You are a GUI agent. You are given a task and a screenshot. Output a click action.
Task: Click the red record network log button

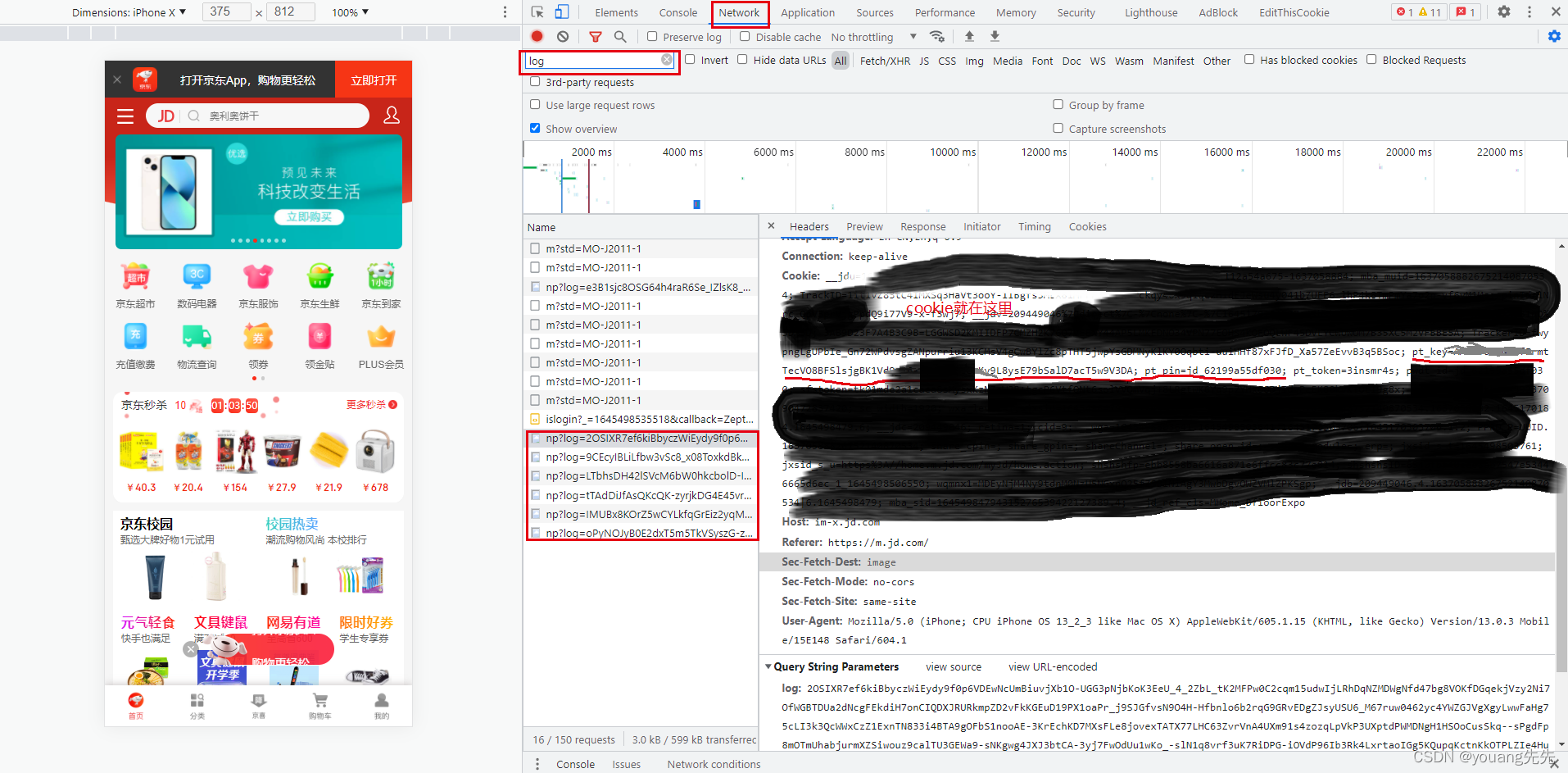[537, 36]
